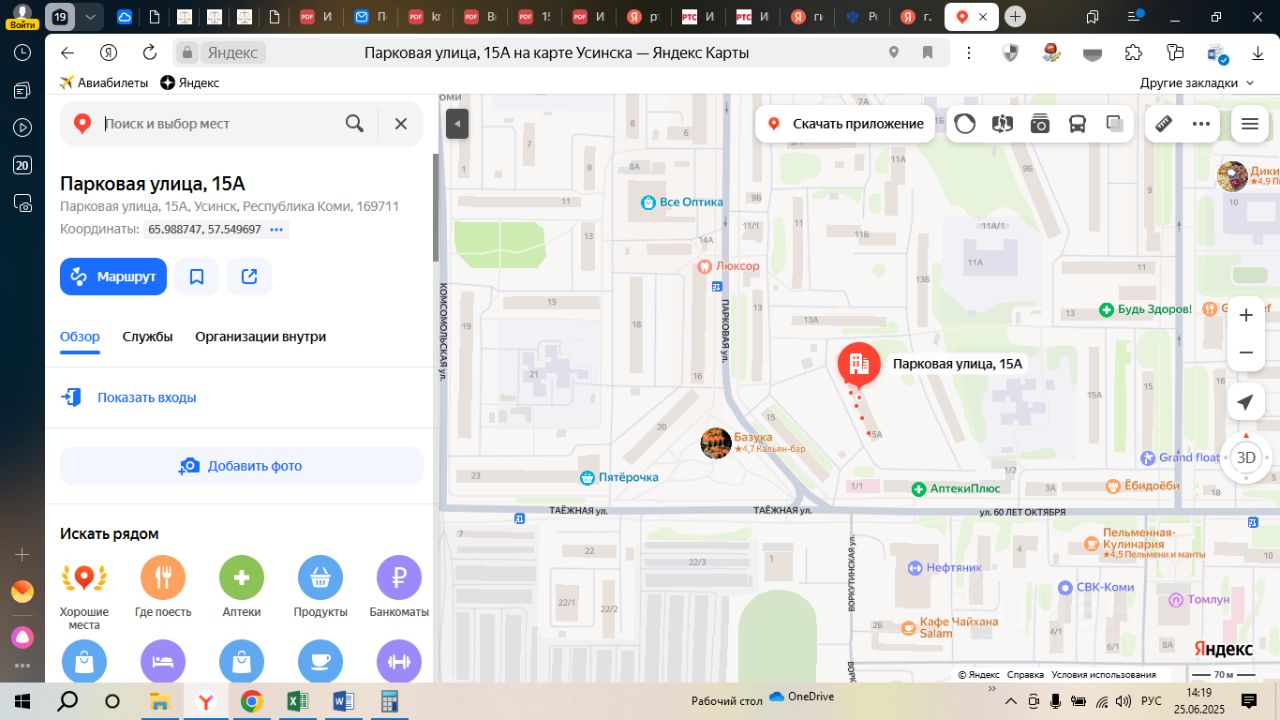Click the Добавить фото button

[x=241, y=466]
